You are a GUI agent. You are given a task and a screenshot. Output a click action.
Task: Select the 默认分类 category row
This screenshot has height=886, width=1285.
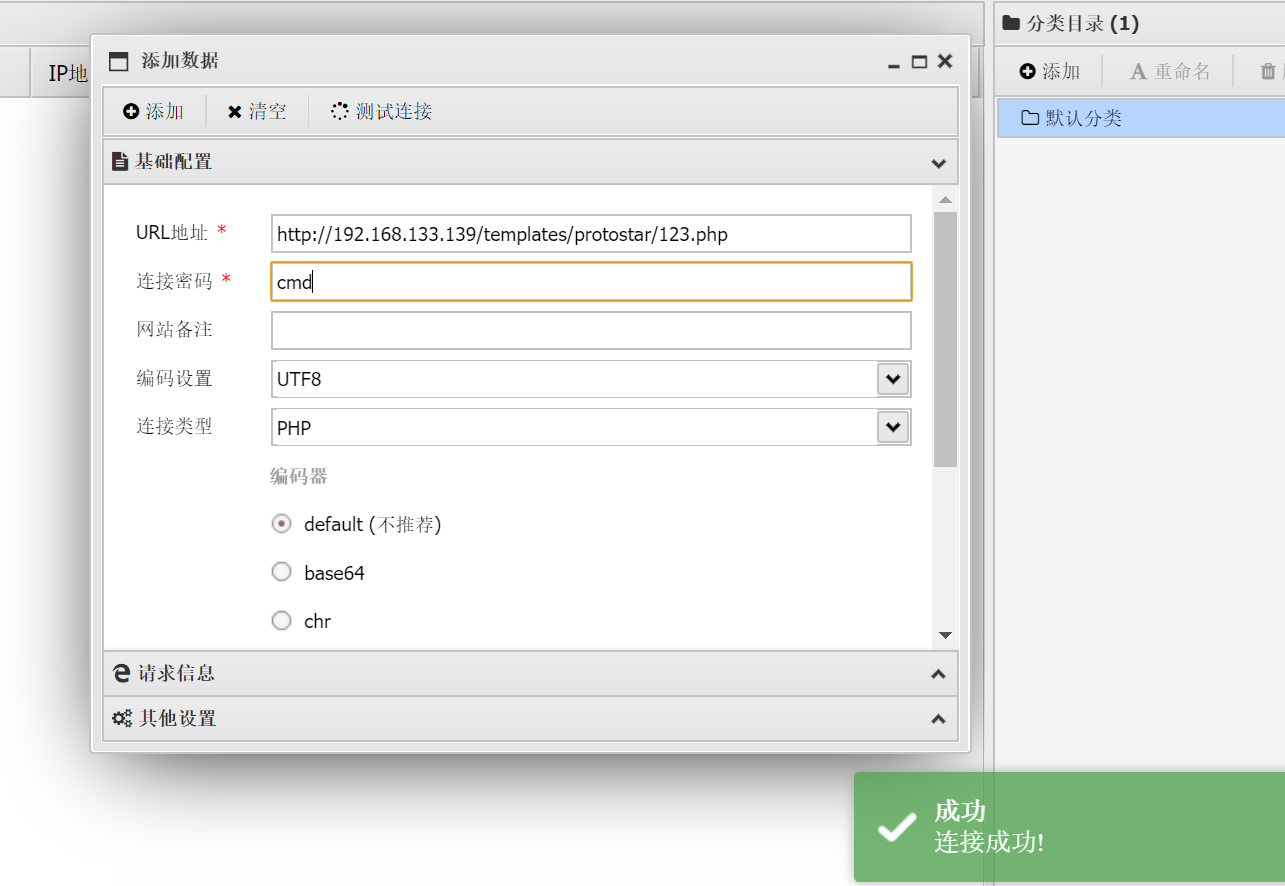tap(1141, 118)
